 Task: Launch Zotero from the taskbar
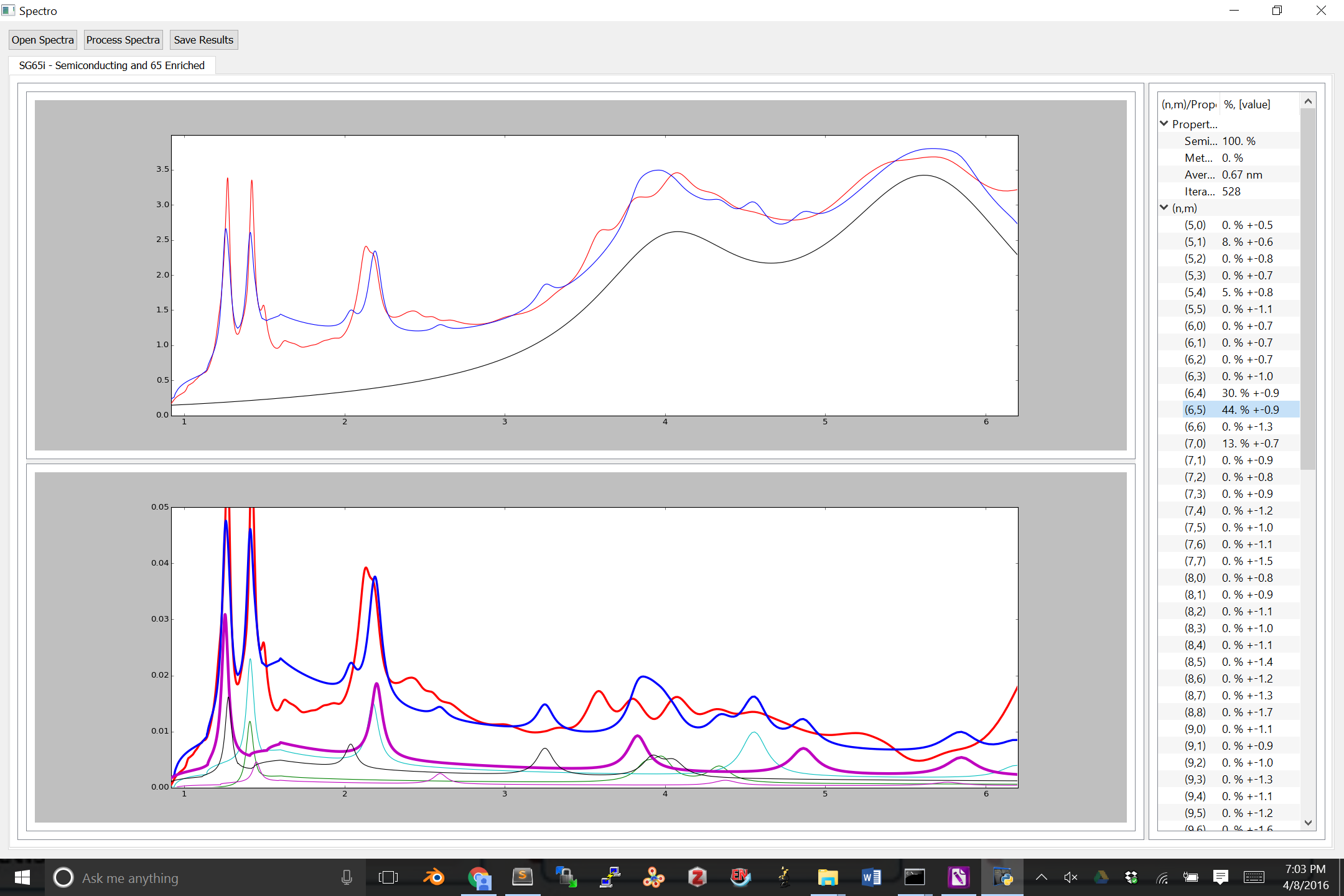697,878
